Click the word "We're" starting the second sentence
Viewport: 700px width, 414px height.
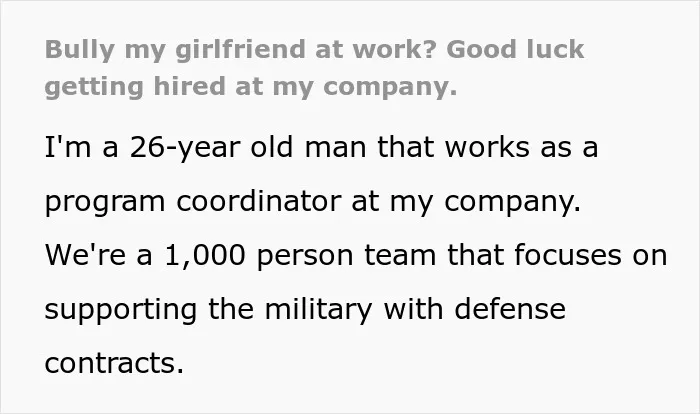[85, 255]
